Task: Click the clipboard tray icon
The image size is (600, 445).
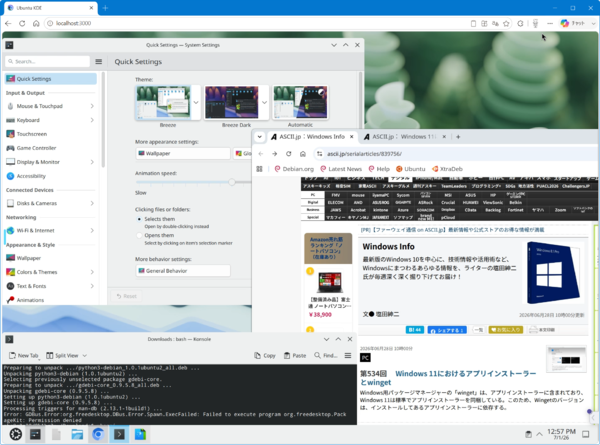Action: point(528,434)
